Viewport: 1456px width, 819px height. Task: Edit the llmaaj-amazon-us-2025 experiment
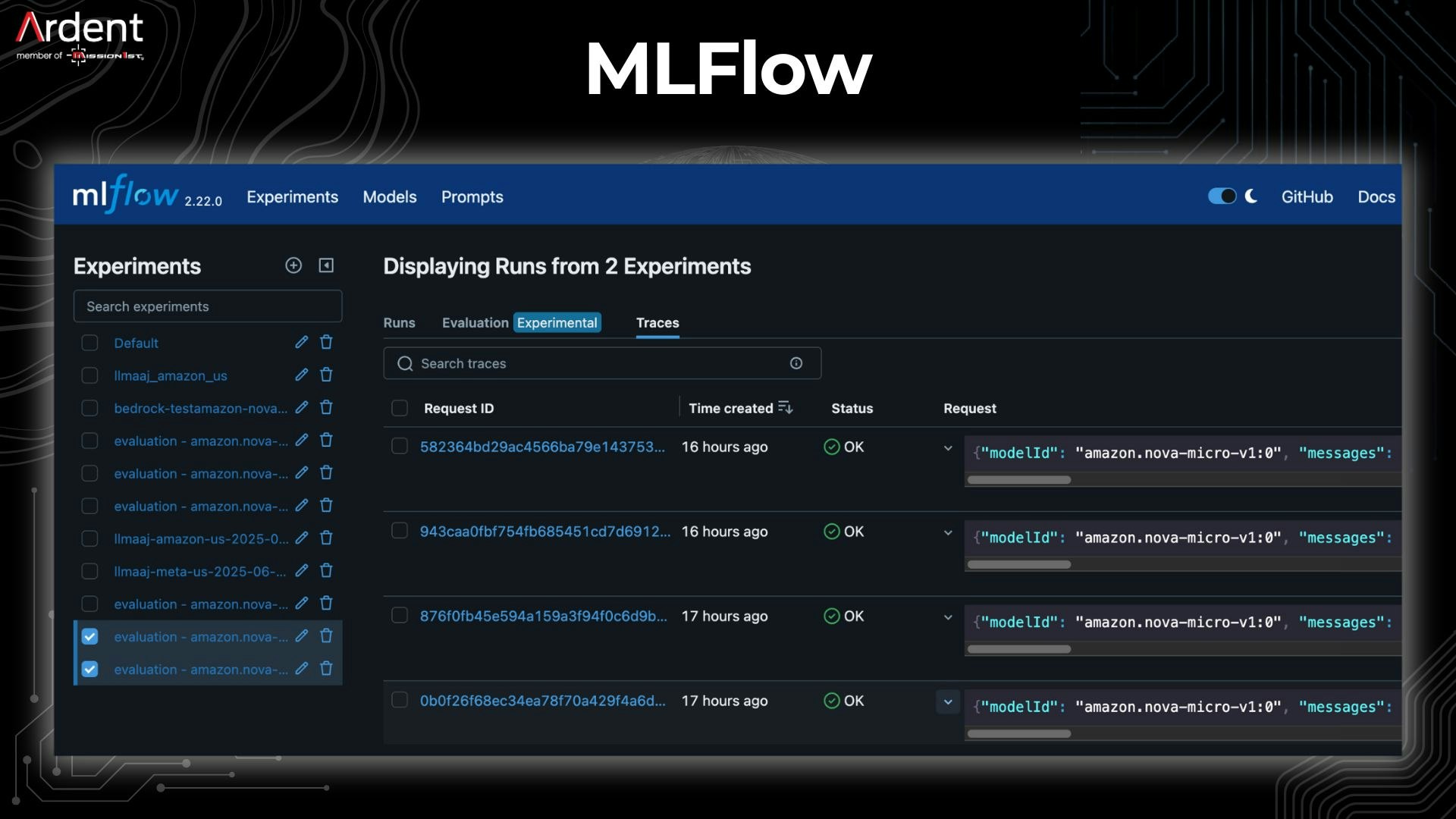click(x=302, y=538)
